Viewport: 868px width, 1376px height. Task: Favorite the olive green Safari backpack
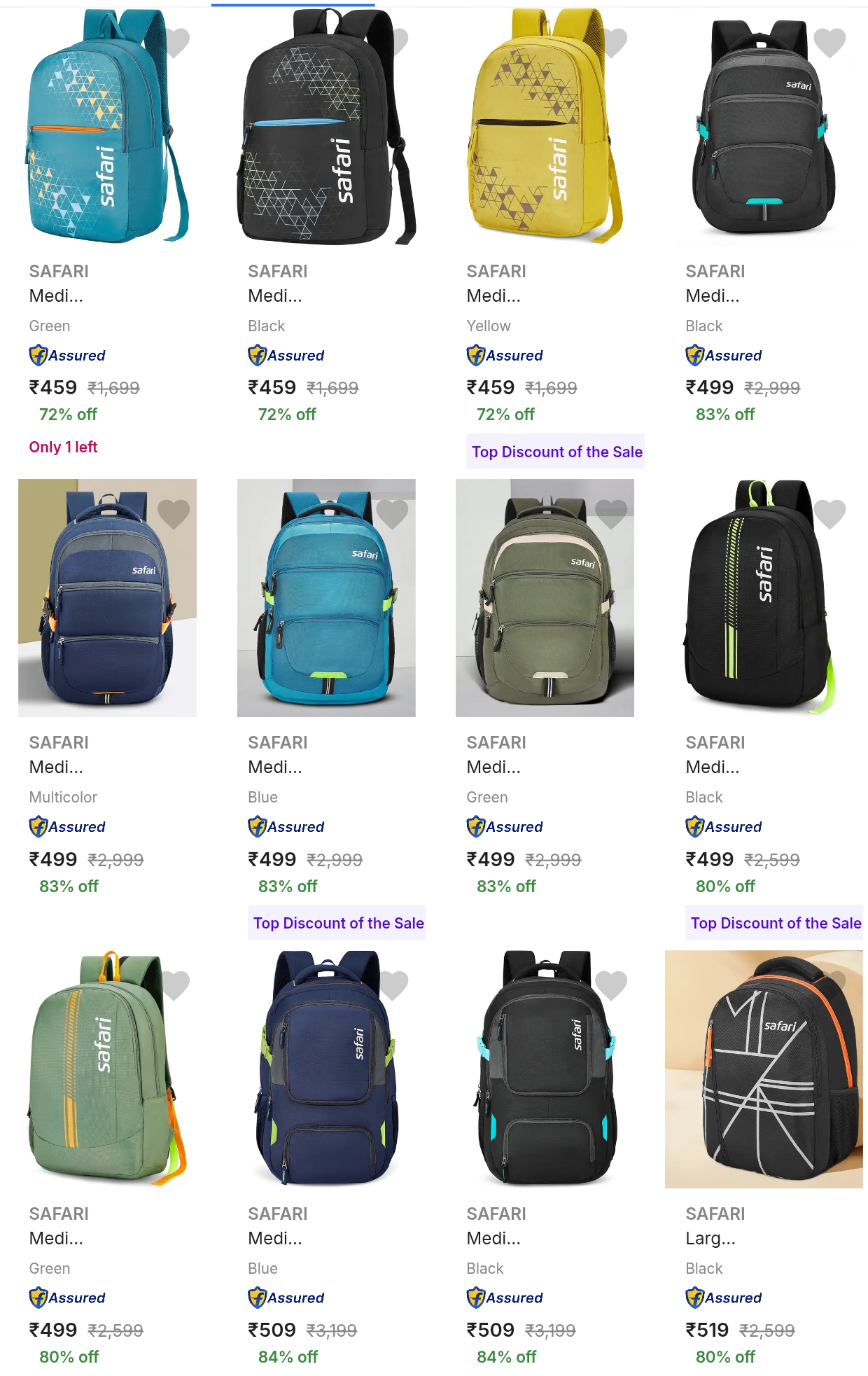611,514
